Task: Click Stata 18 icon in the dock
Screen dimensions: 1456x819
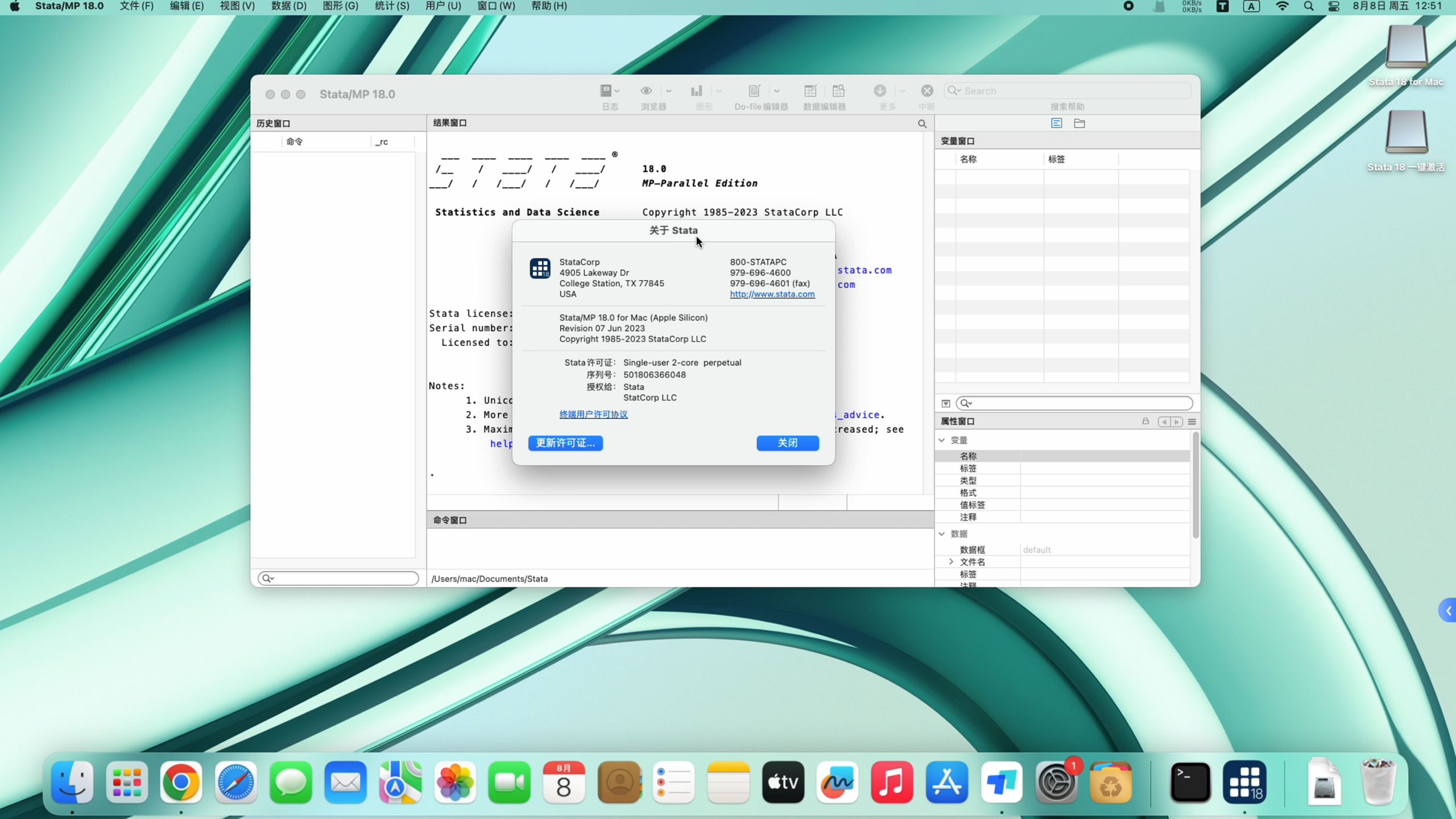Action: pyautogui.click(x=1244, y=782)
